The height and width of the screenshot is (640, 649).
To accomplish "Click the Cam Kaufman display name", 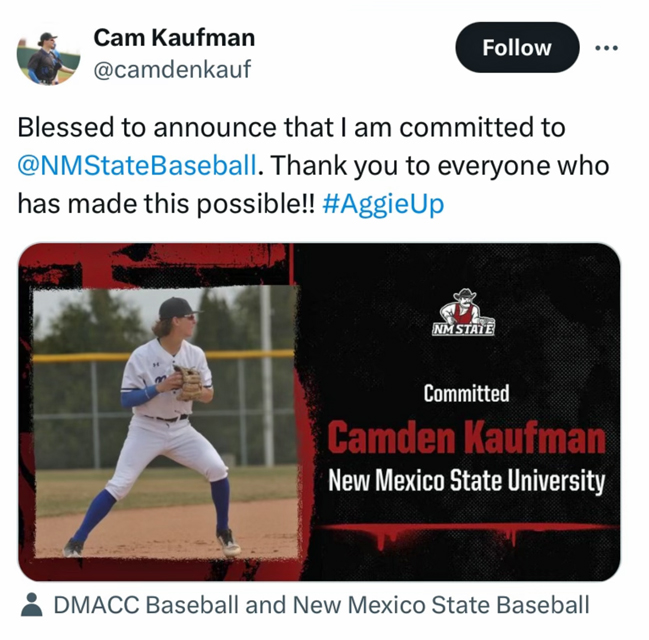I will point(174,38).
